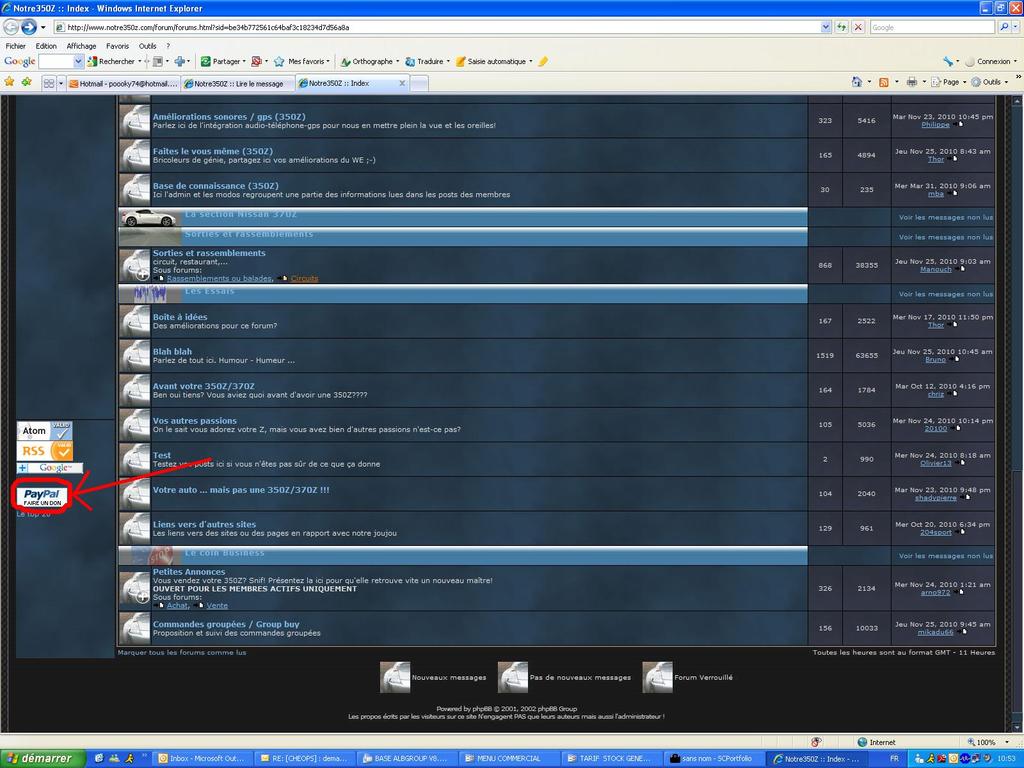Open the Petites Annonces forum link
Viewport: 1024px width, 768px height.
point(189,572)
